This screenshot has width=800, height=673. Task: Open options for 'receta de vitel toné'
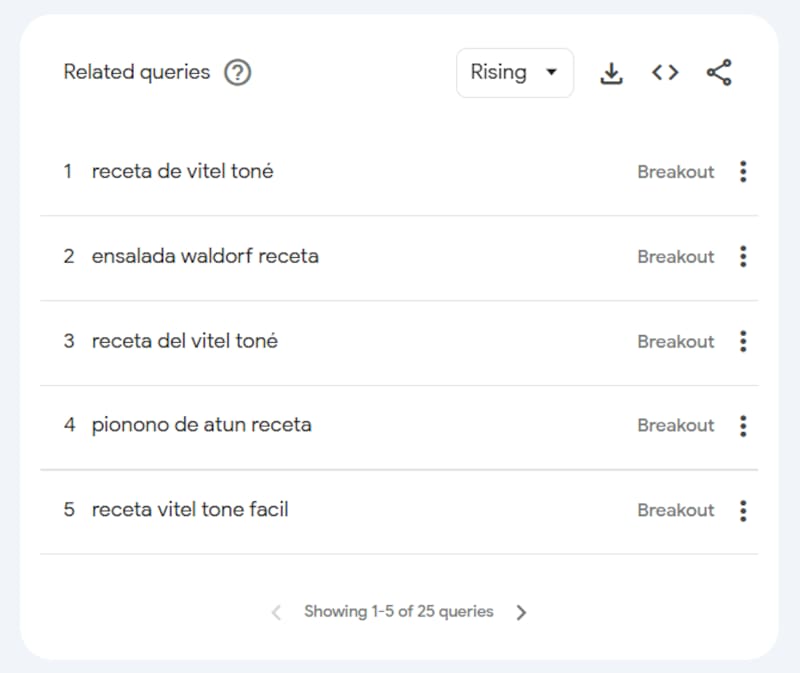coord(743,172)
